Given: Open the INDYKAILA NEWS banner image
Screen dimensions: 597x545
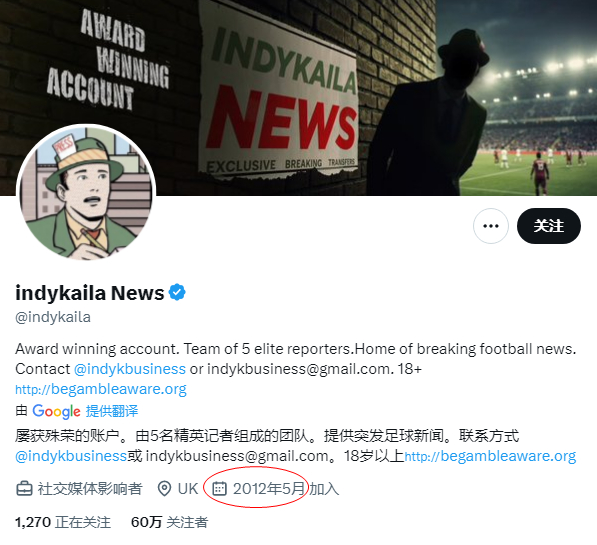Looking at the screenshot, I should coord(298,97).
